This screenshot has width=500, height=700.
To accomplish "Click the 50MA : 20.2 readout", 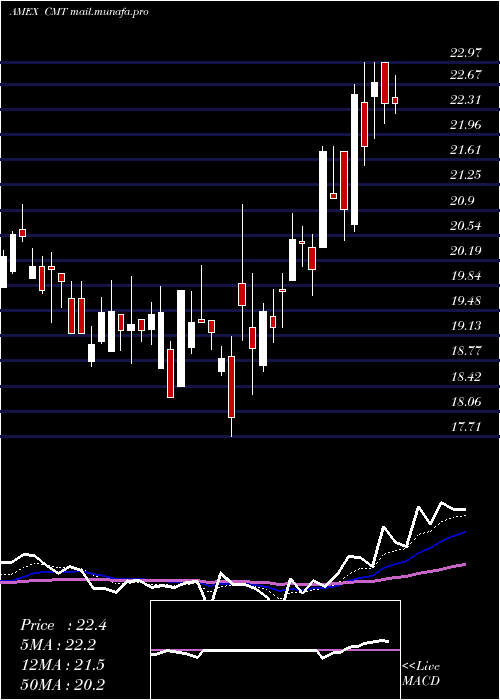I will coord(63,684).
